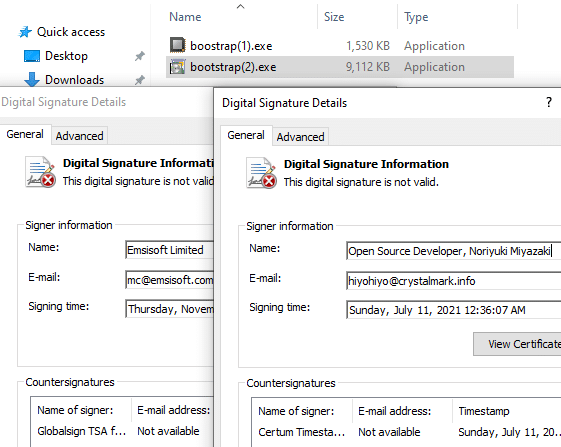Select the bootstrap(2).exe file name
The height and width of the screenshot is (447, 561).
click(x=233, y=67)
